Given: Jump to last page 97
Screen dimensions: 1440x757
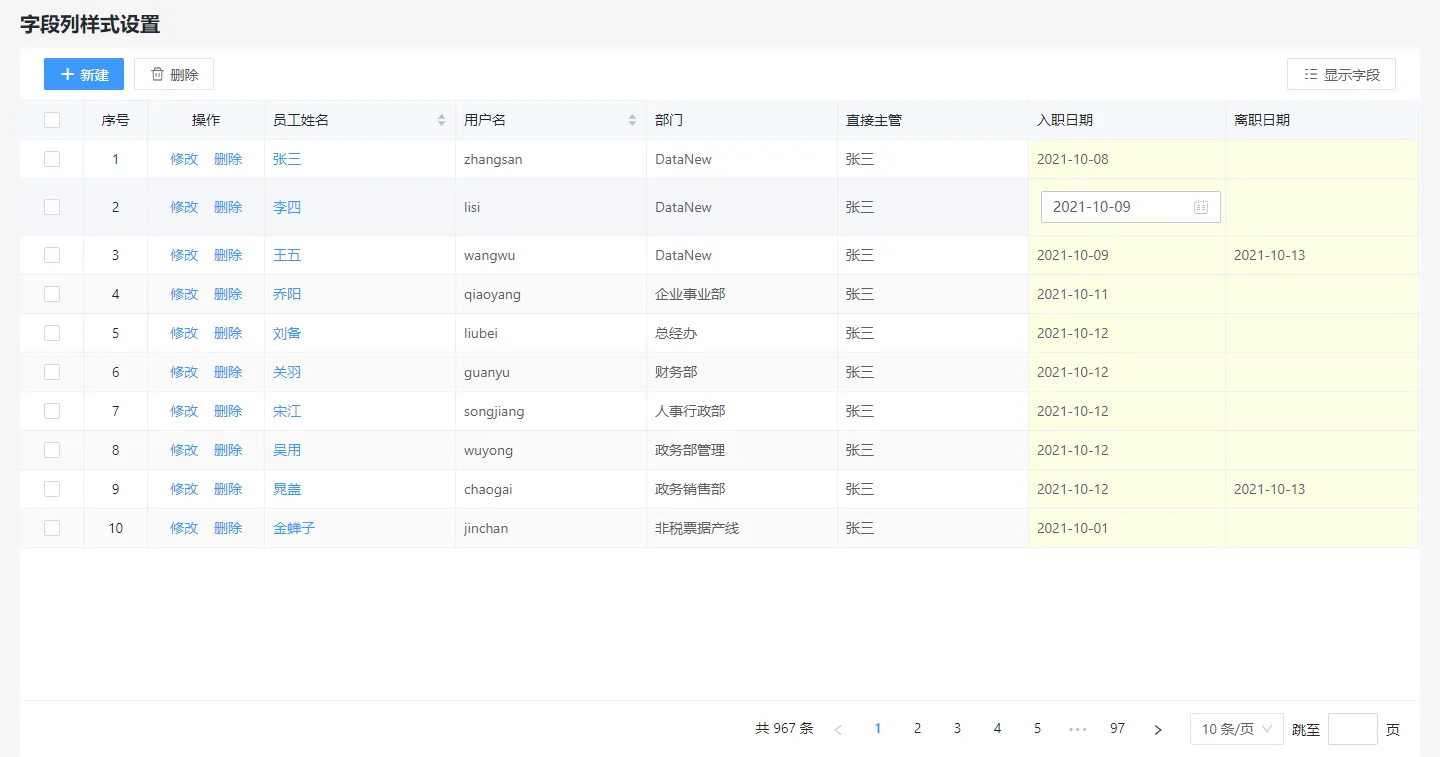Looking at the screenshot, I should 1117,729.
